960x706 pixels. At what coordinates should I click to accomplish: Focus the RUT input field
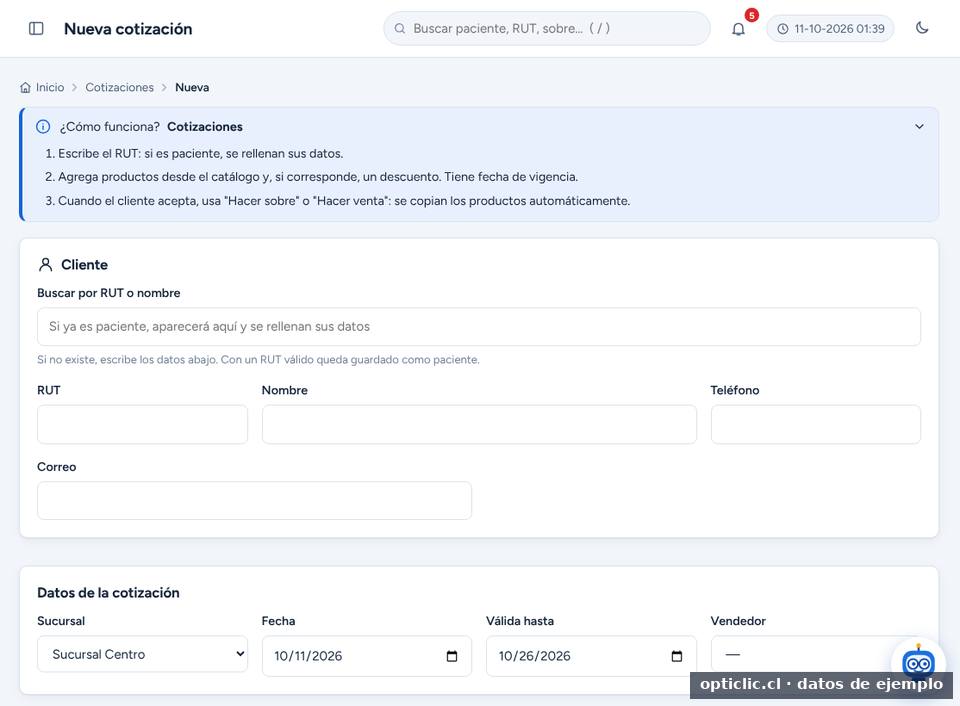coord(143,424)
